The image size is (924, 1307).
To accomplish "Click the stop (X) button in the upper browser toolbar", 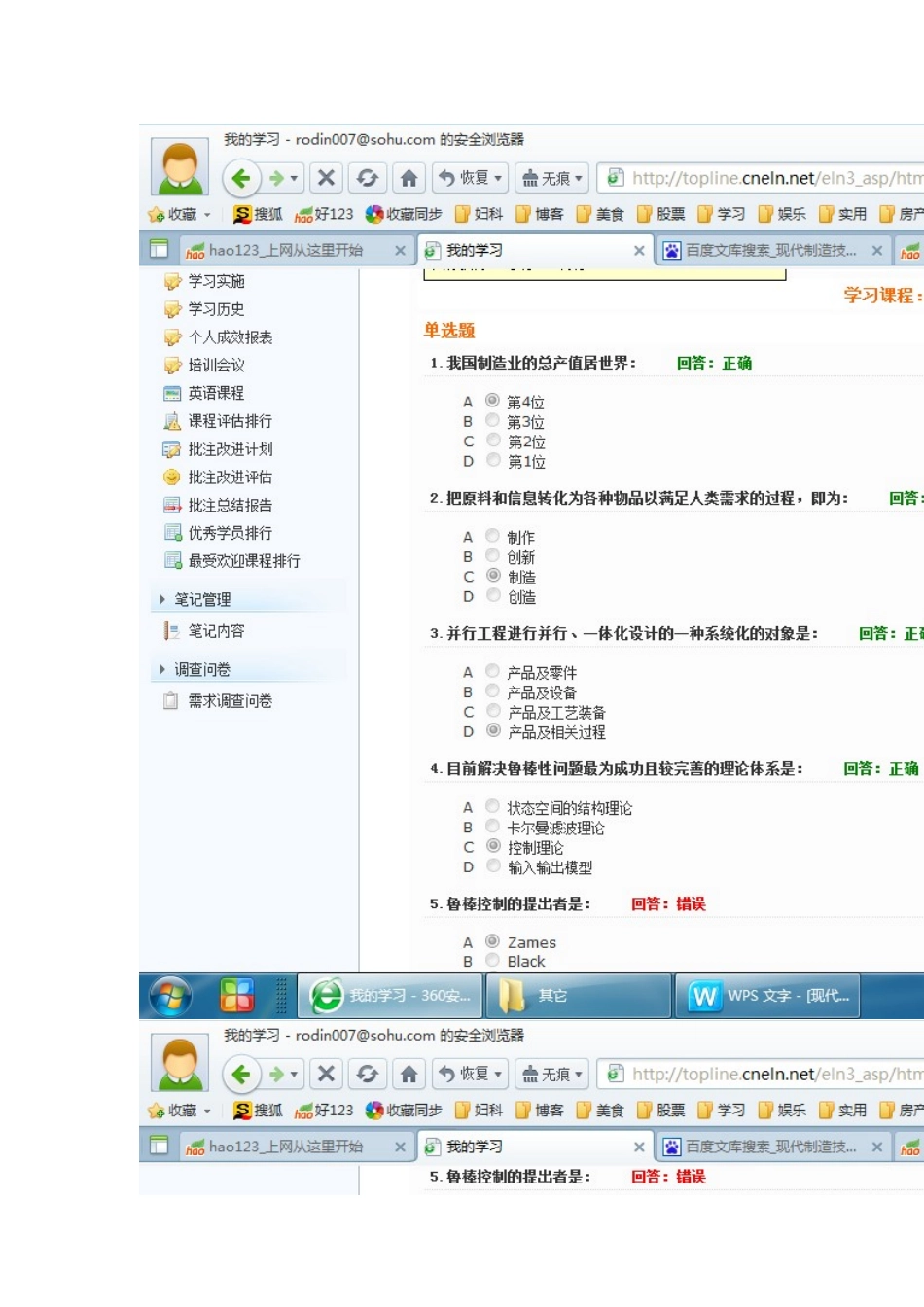I will point(326,178).
